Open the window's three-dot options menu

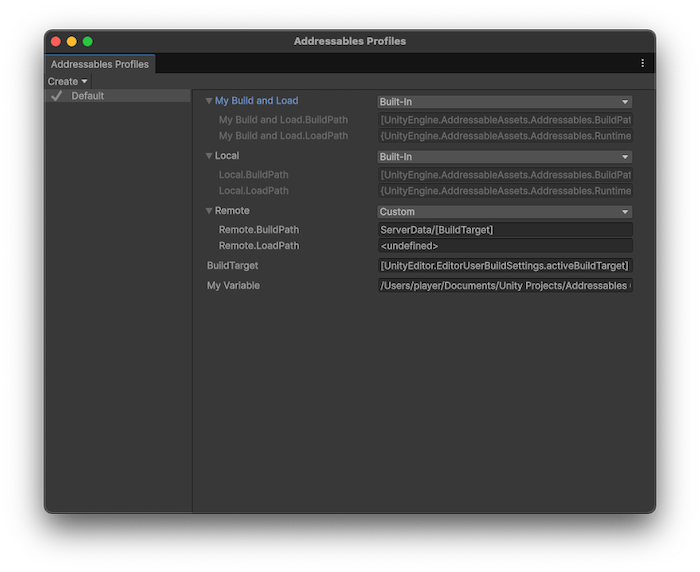(642, 63)
